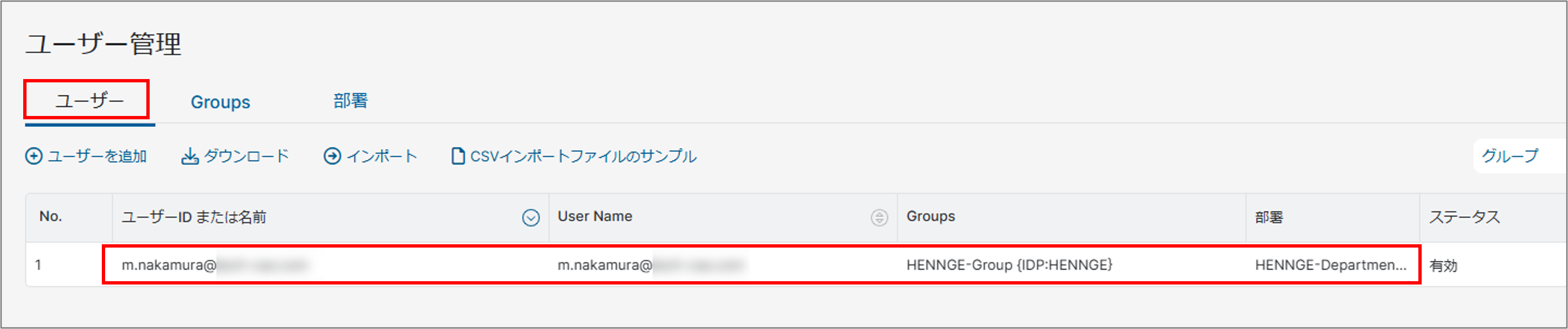Image resolution: width=1568 pixels, height=329 pixels.
Task: Toggle sort arrows on User Name column
Action: [879, 218]
